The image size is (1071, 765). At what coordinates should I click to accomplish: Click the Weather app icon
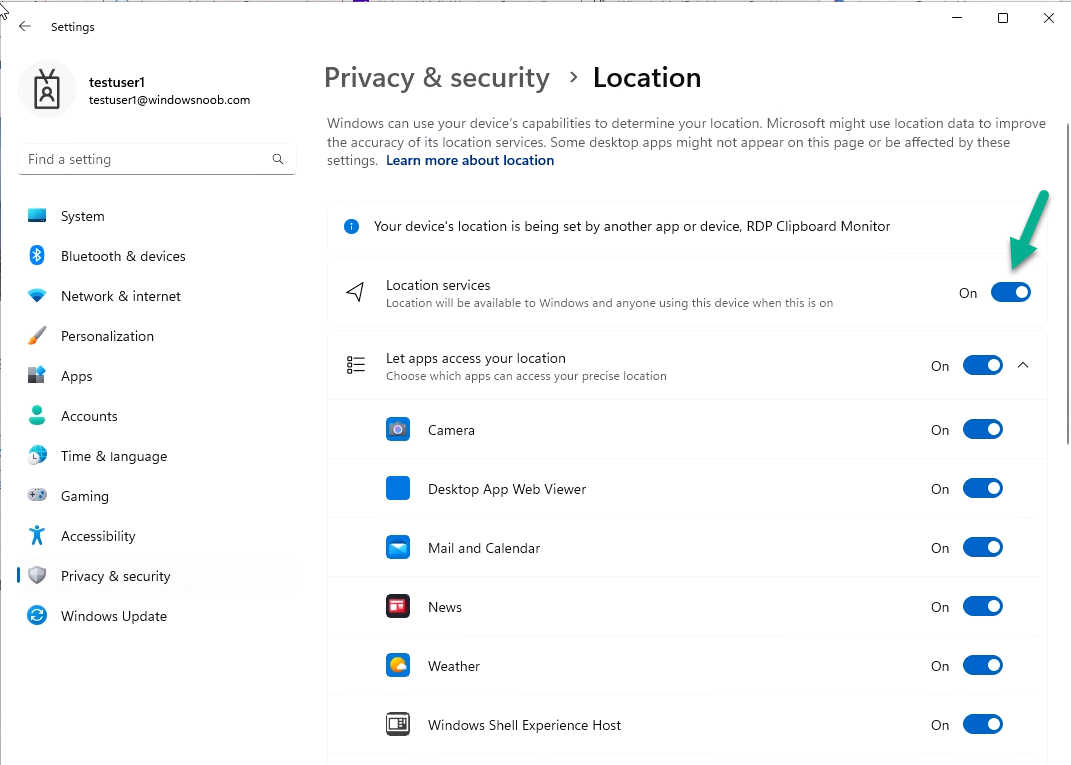point(398,665)
